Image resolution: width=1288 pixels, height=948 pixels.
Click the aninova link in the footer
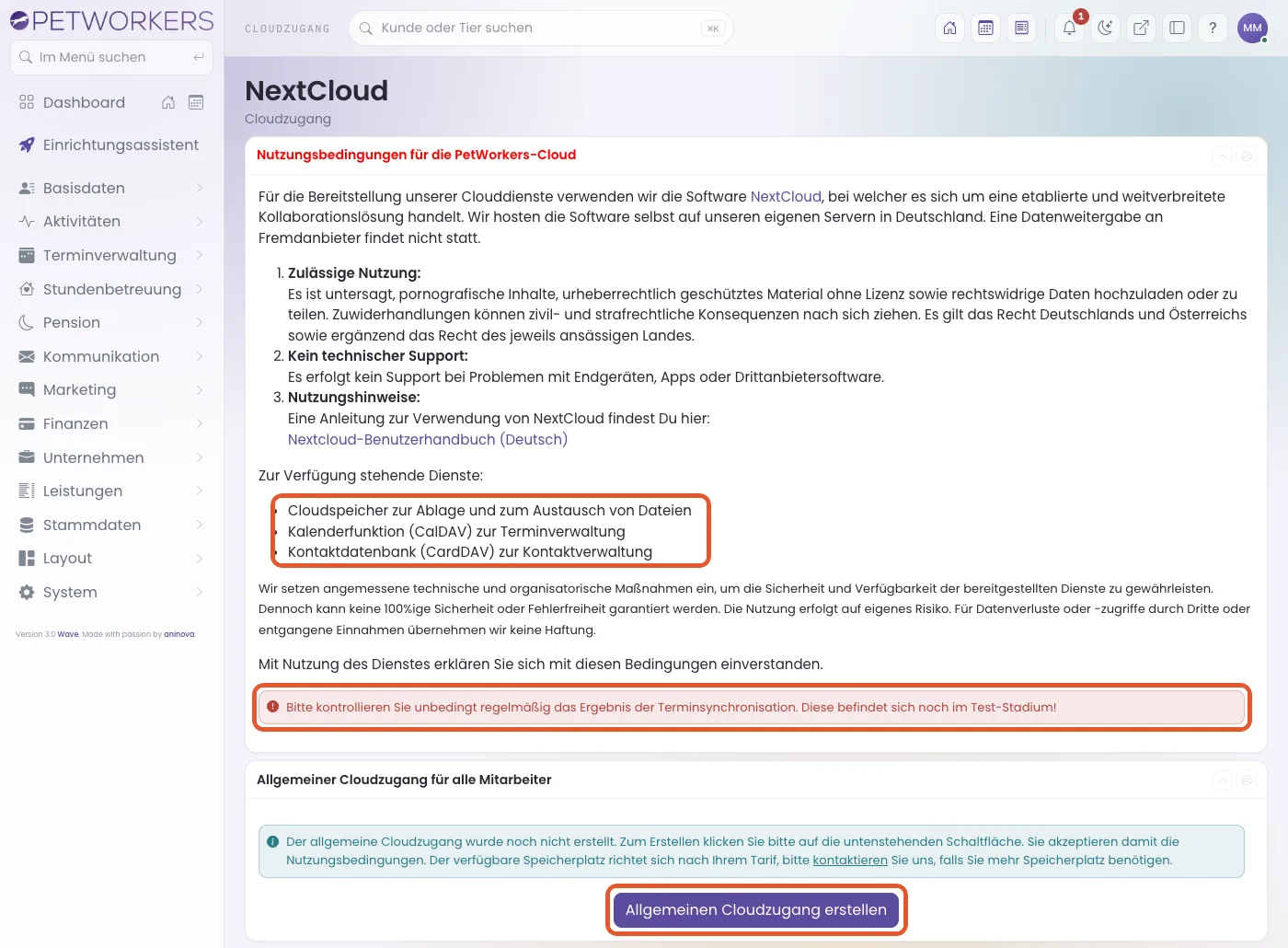point(179,634)
